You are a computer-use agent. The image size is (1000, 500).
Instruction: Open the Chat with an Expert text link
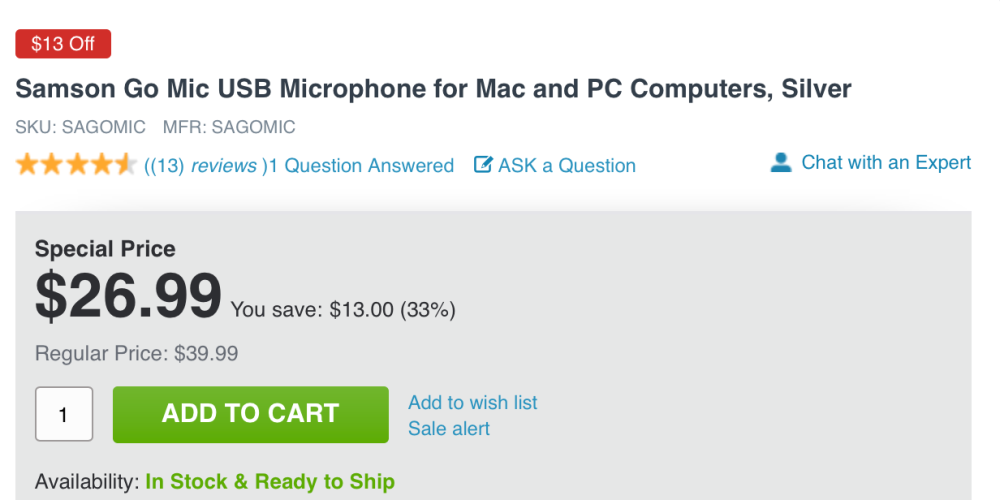tap(886, 163)
